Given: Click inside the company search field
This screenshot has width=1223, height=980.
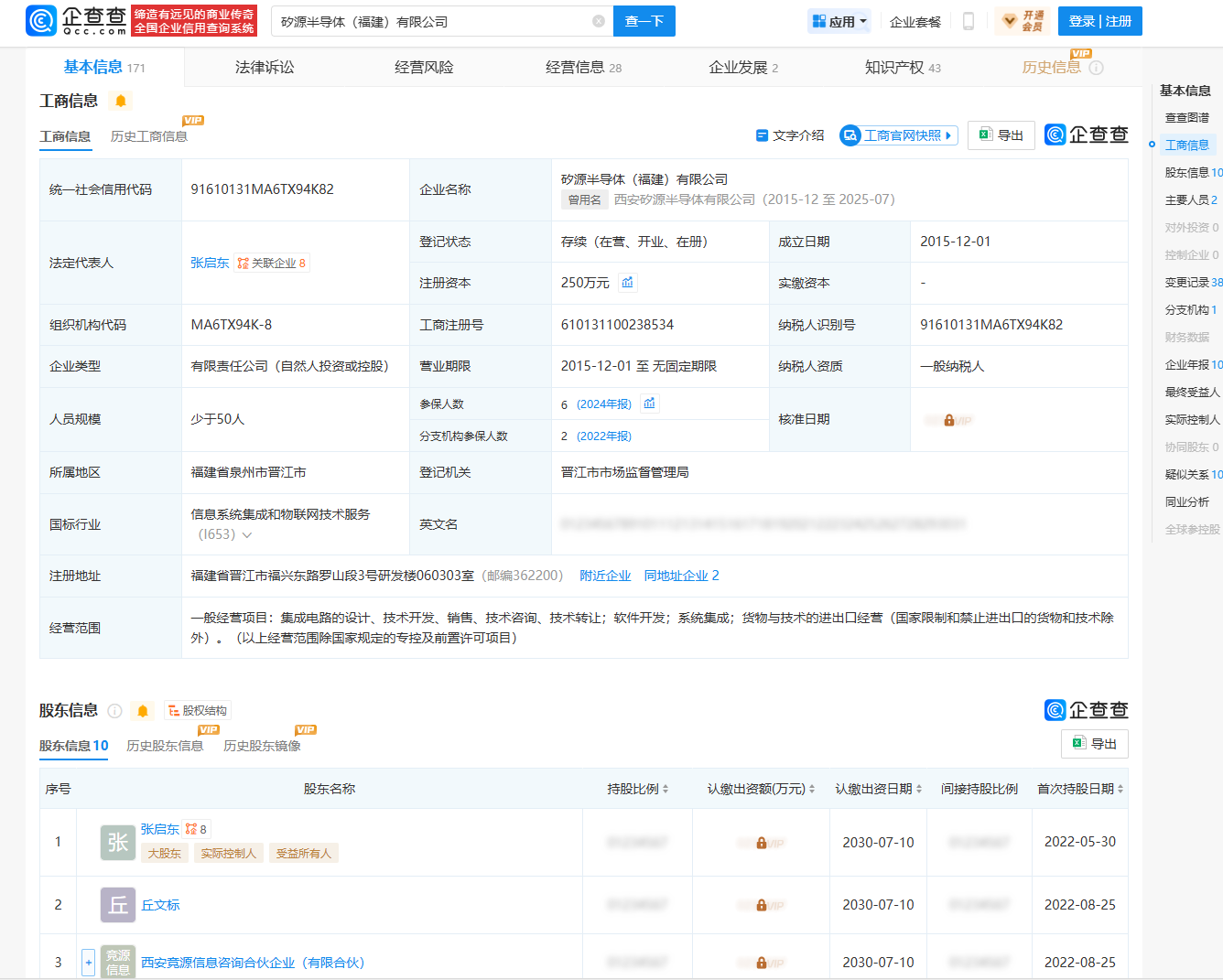Looking at the screenshot, I should (x=430, y=21).
